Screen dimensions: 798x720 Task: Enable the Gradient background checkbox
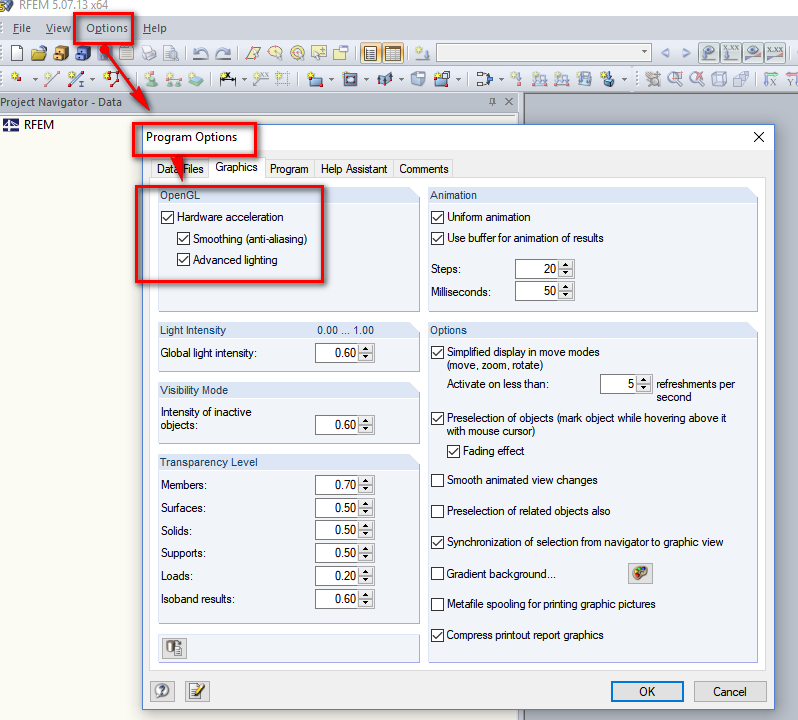pos(437,574)
